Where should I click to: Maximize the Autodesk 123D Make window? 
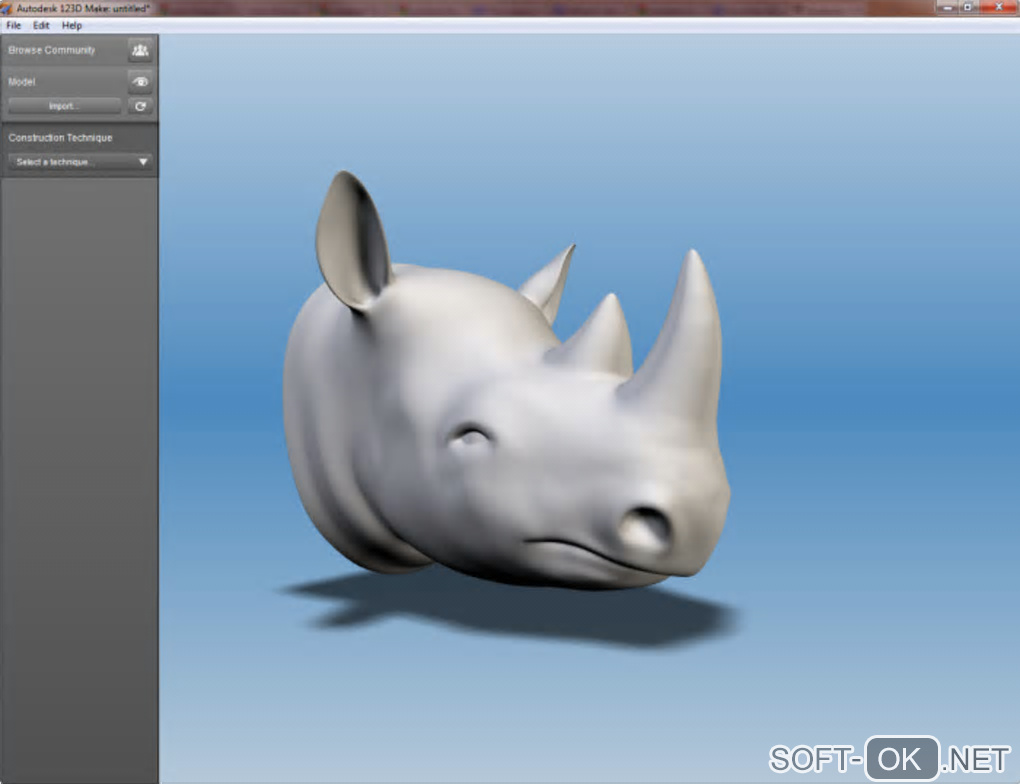click(x=968, y=7)
